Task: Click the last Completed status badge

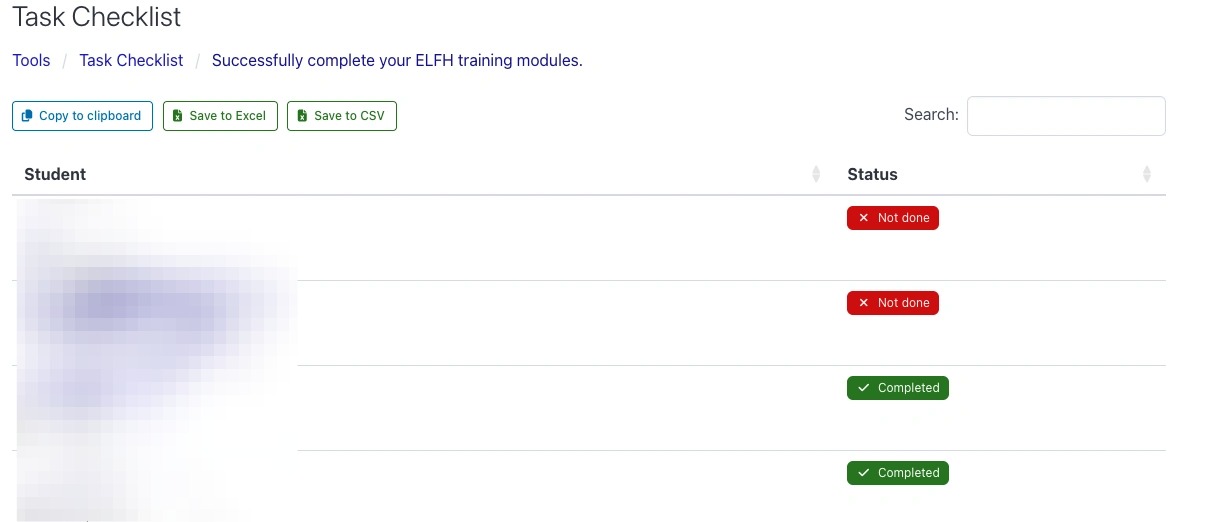Action: coord(897,473)
